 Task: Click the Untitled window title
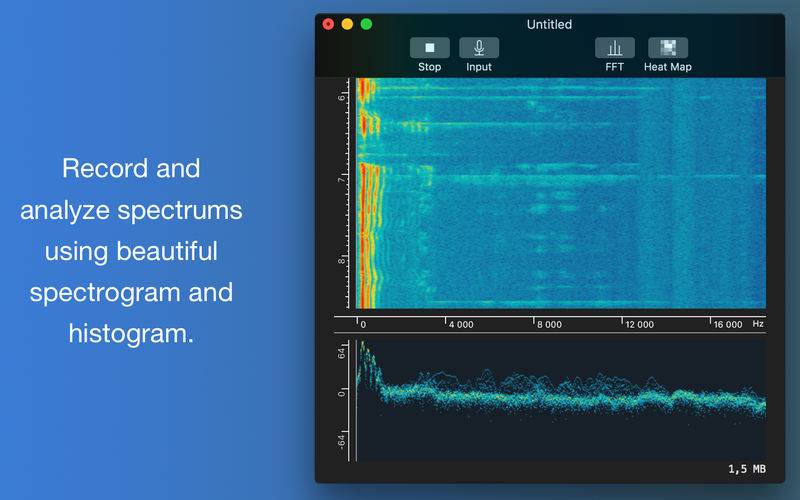tap(549, 24)
